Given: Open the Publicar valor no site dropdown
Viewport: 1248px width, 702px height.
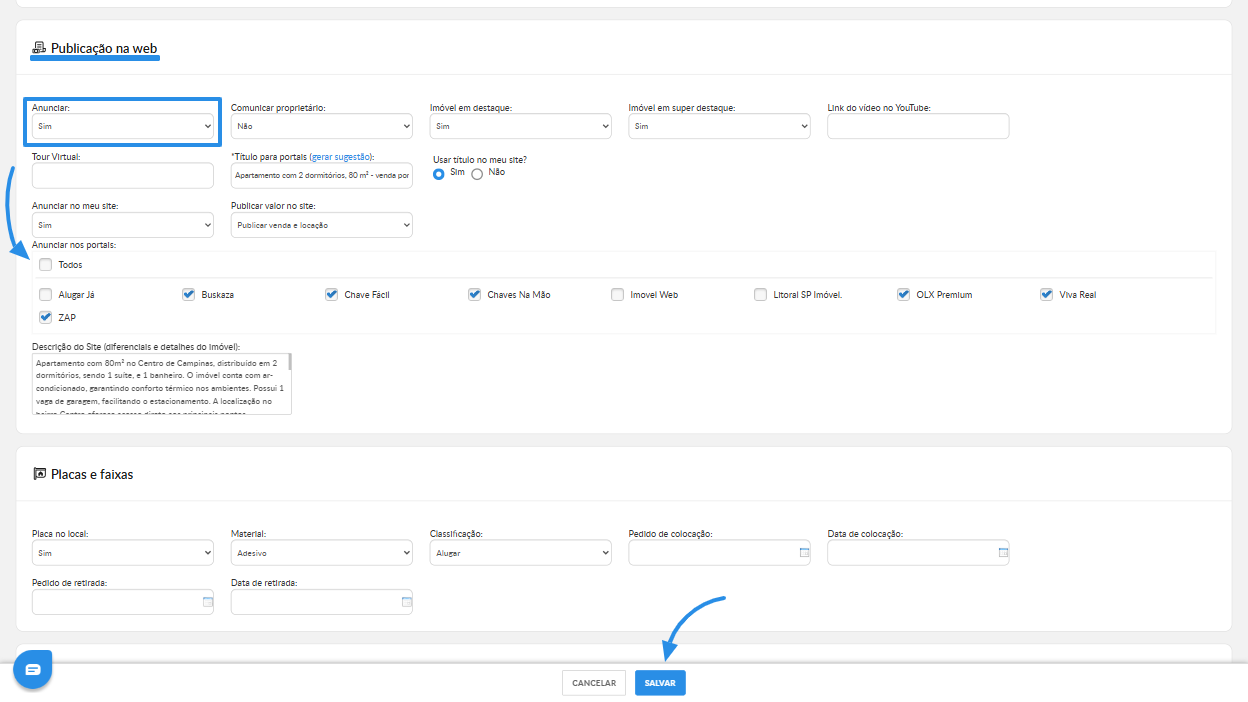Looking at the screenshot, I should (x=322, y=225).
